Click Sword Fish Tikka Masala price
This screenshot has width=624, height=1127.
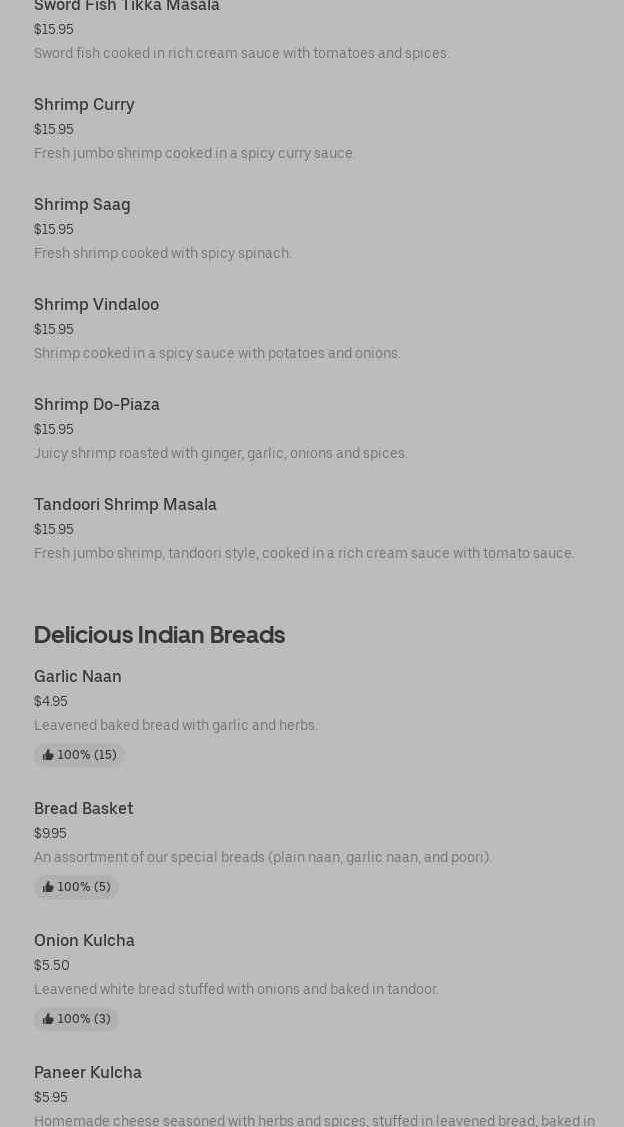(x=54, y=29)
